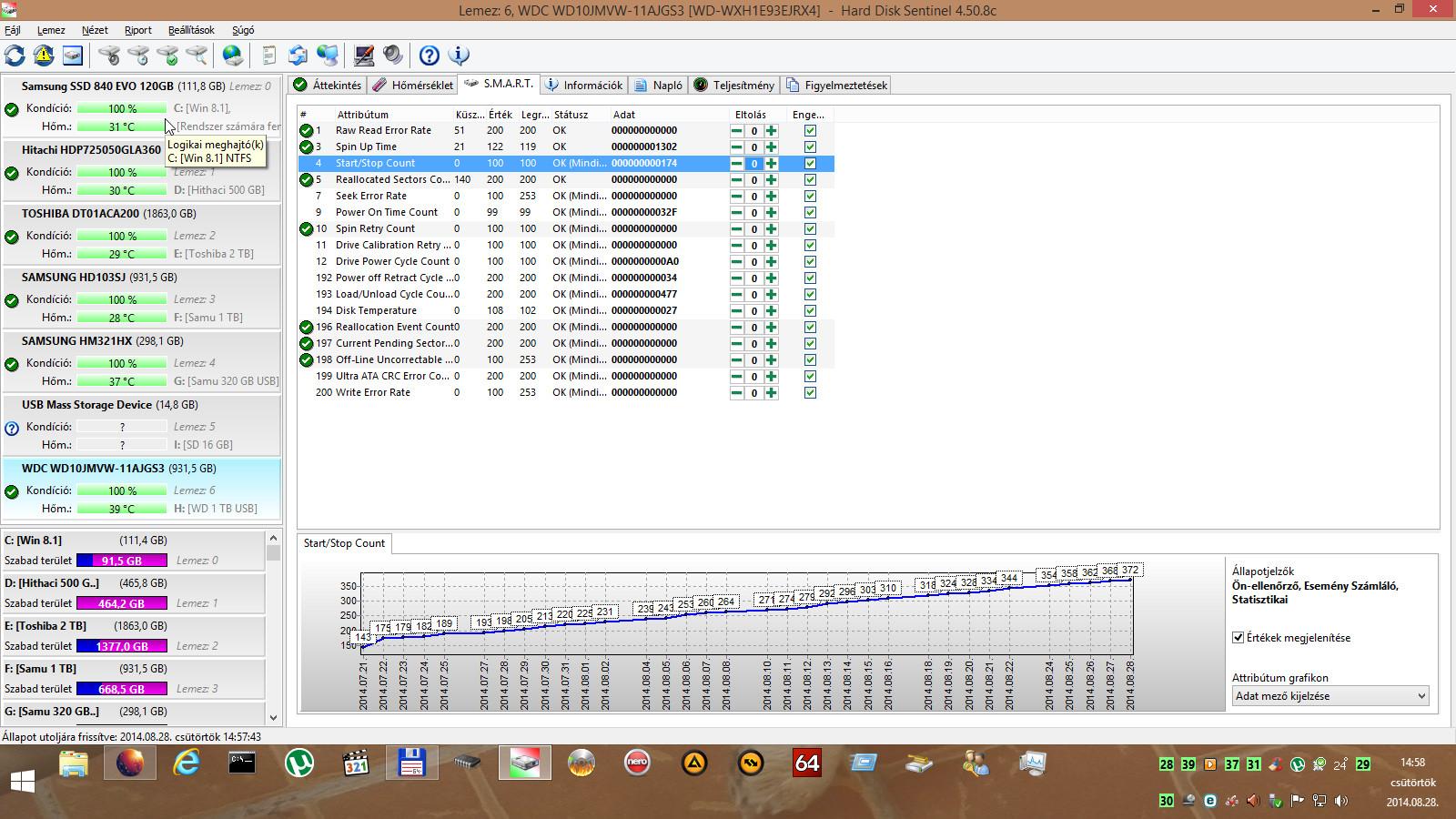Open help via the blue question mark icon
Image resolution: width=1456 pixels, height=819 pixels.
(430, 56)
